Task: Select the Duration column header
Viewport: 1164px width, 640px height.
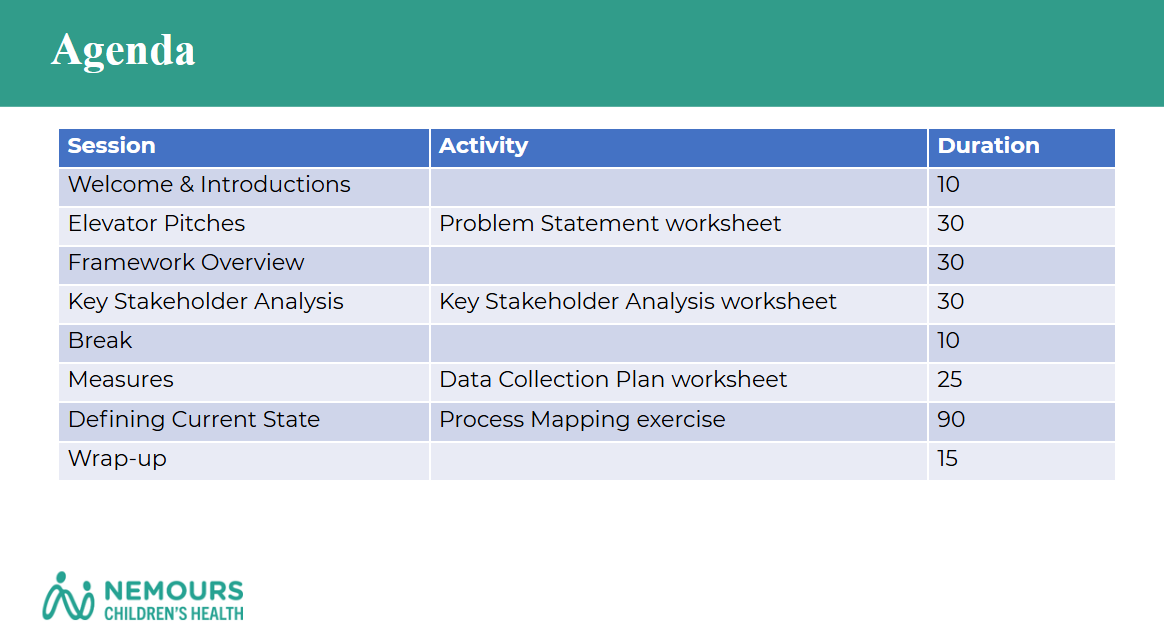Action: 988,146
